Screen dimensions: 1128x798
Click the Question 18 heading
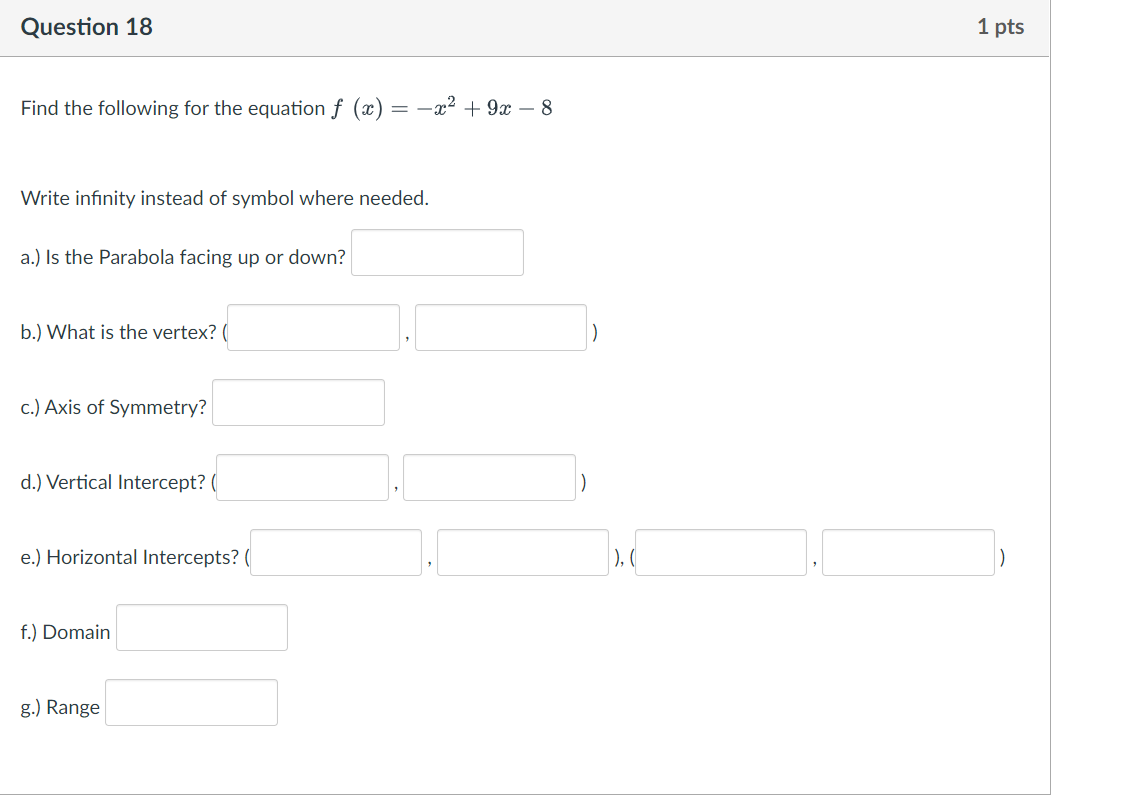pos(87,27)
